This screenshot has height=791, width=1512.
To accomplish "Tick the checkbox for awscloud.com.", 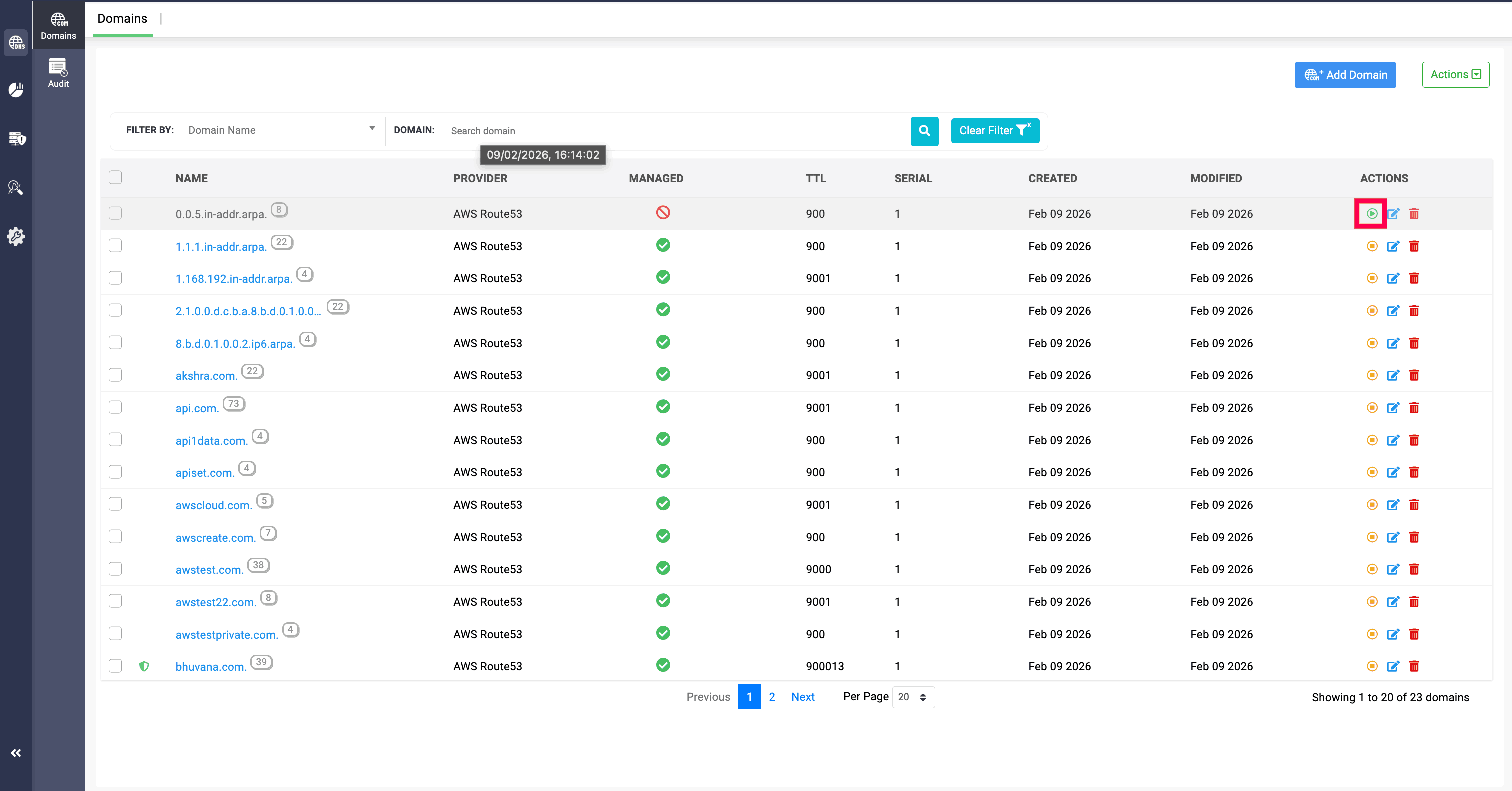I will (115, 504).
